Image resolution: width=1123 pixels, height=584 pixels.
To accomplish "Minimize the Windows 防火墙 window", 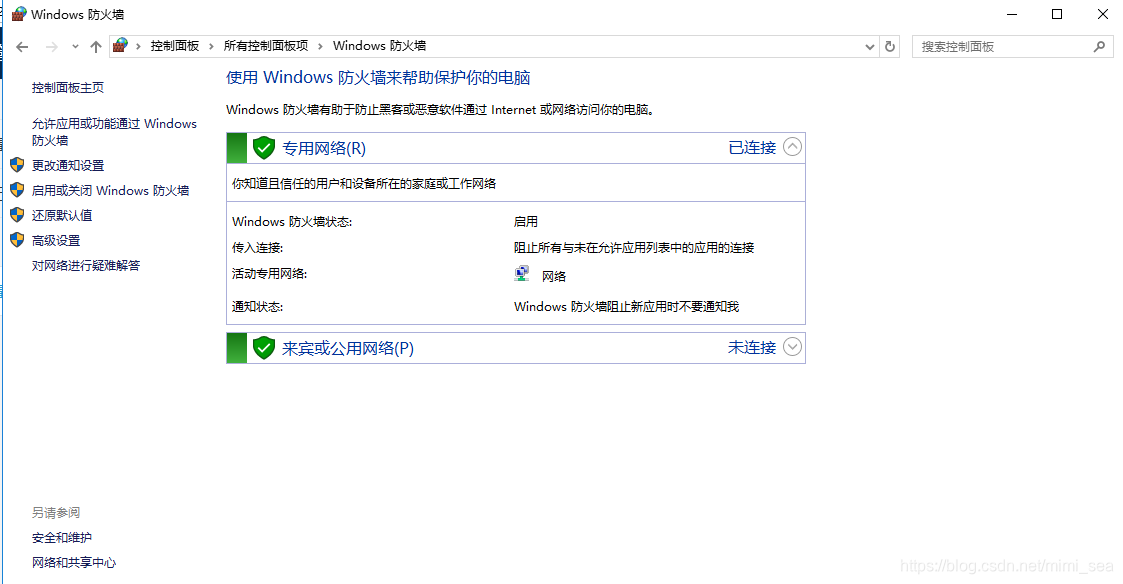I will pyautogui.click(x=1012, y=14).
